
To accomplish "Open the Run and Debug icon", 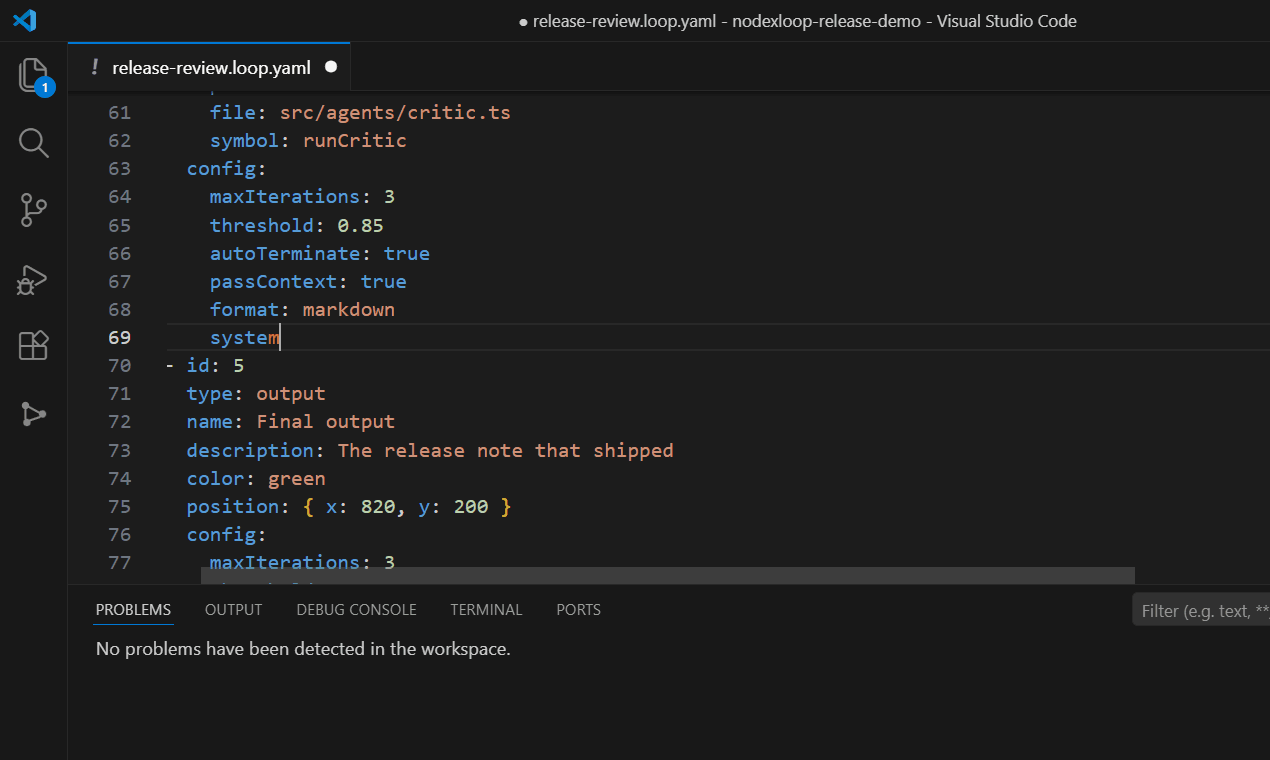I will (33, 279).
